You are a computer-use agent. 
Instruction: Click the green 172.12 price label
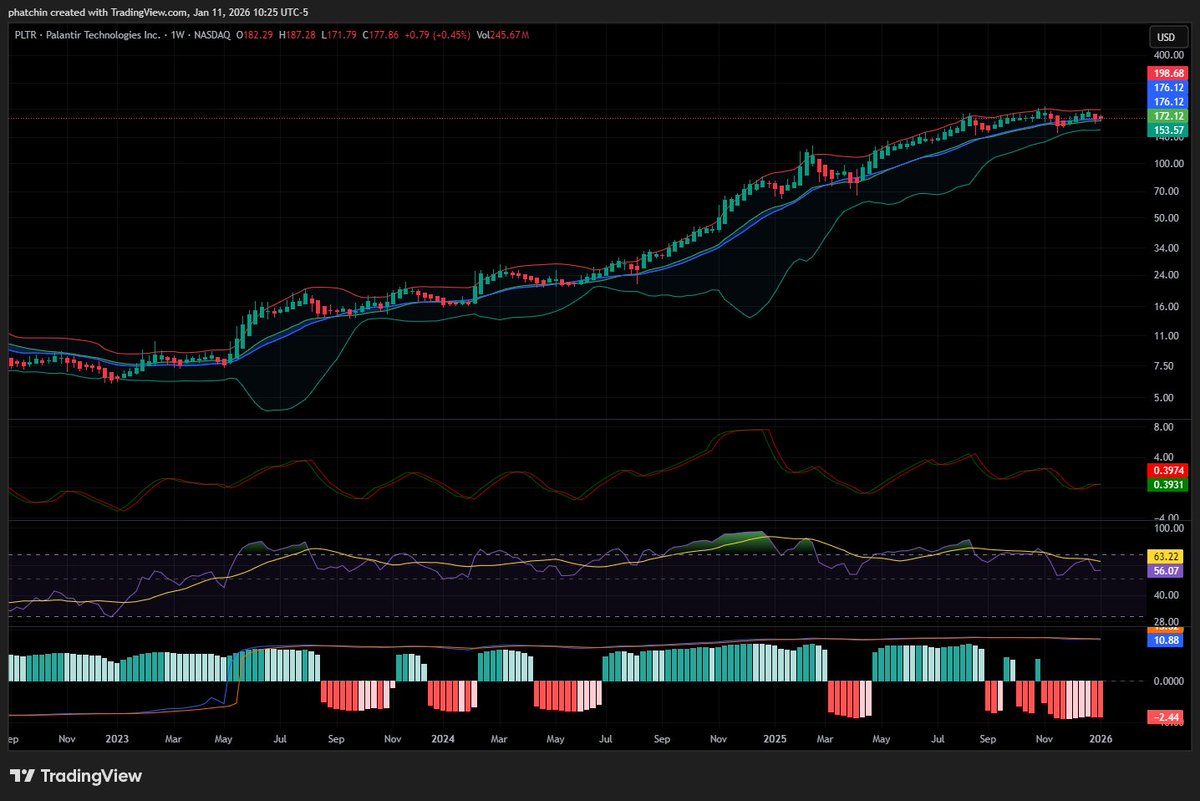pyautogui.click(x=1168, y=116)
